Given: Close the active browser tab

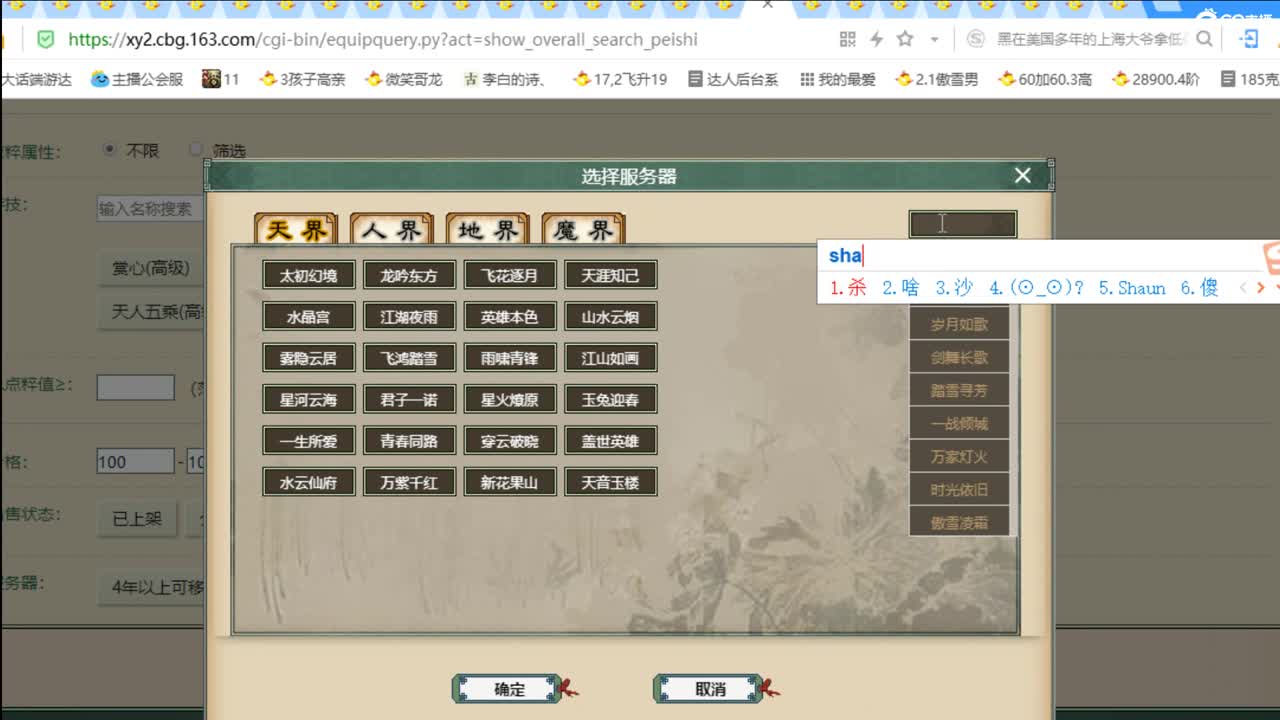Looking at the screenshot, I should (x=767, y=5).
